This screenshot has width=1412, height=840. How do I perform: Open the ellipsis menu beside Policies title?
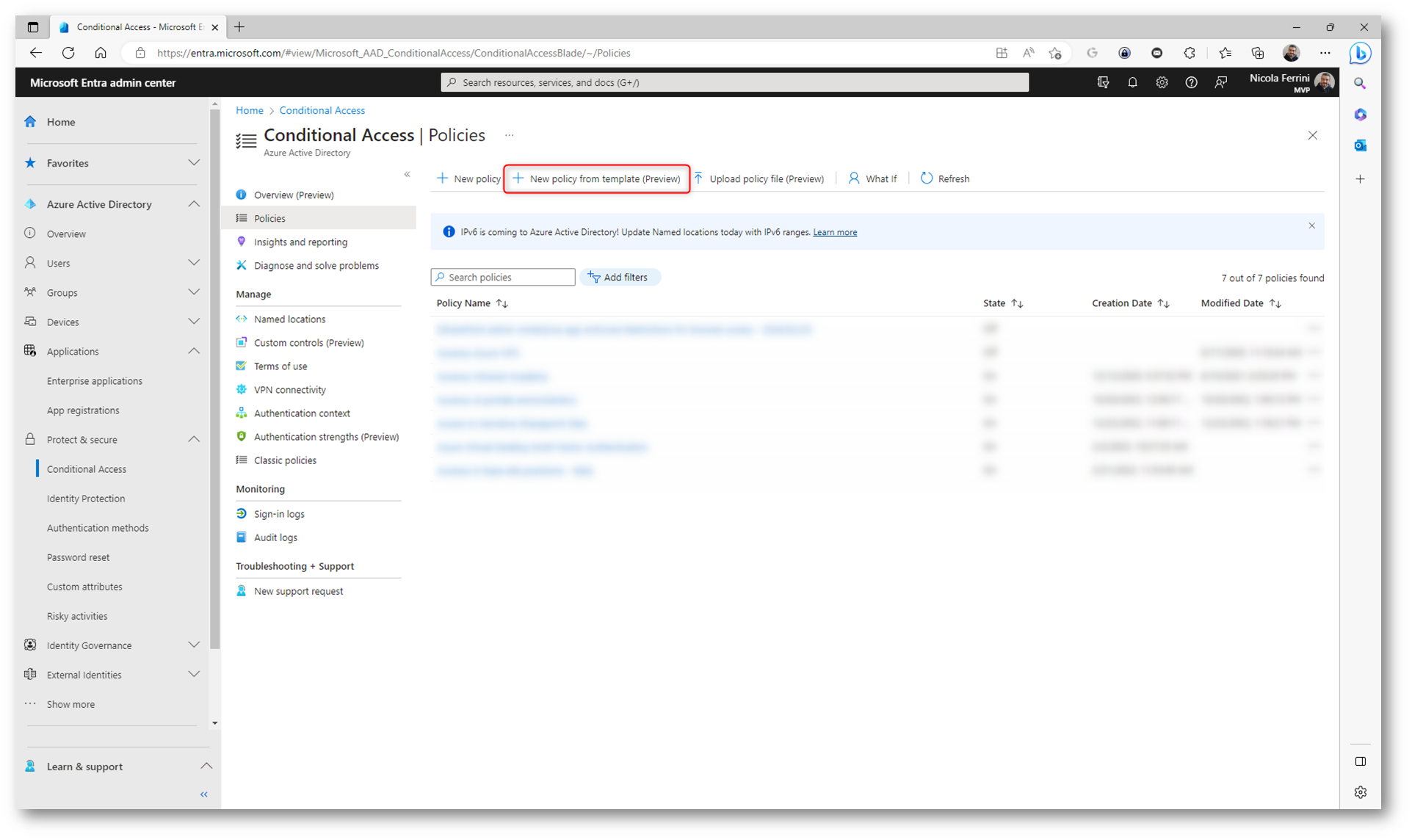(x=509, y=135)
